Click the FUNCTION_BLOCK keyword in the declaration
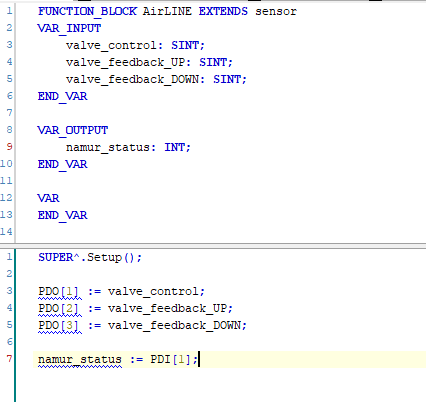This screenshot has height=402, width=426. pyautogui.click(x=87, y=11)
